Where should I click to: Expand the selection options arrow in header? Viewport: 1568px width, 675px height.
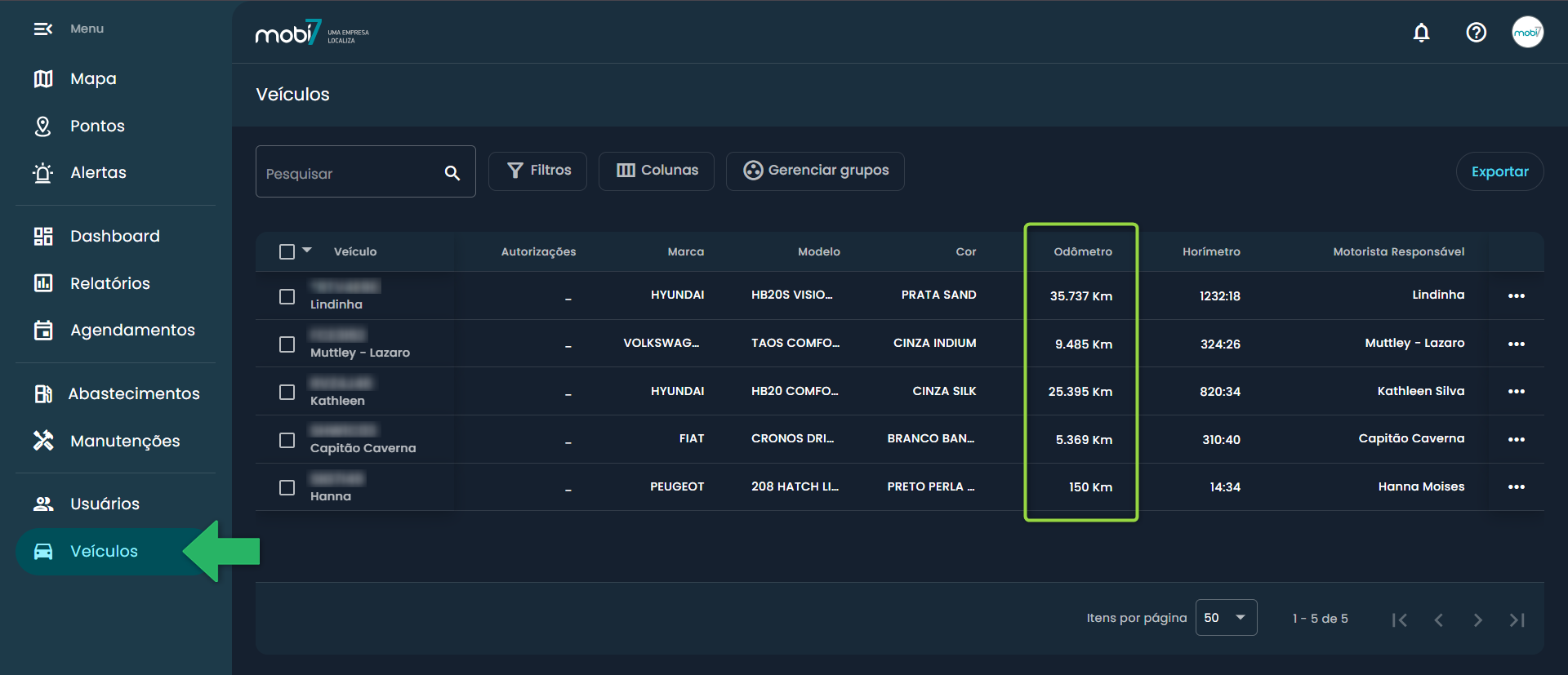point(307,251)
